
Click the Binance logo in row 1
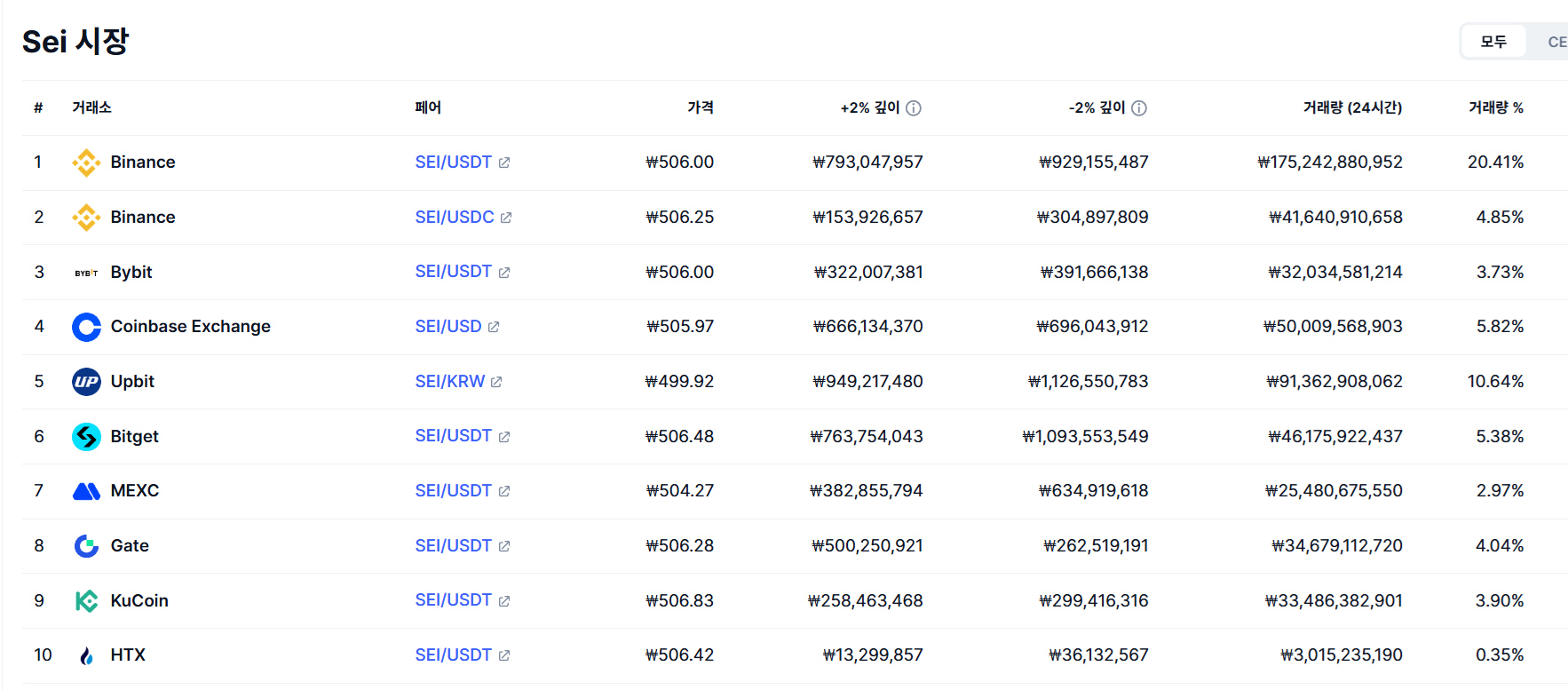(86, 163)
